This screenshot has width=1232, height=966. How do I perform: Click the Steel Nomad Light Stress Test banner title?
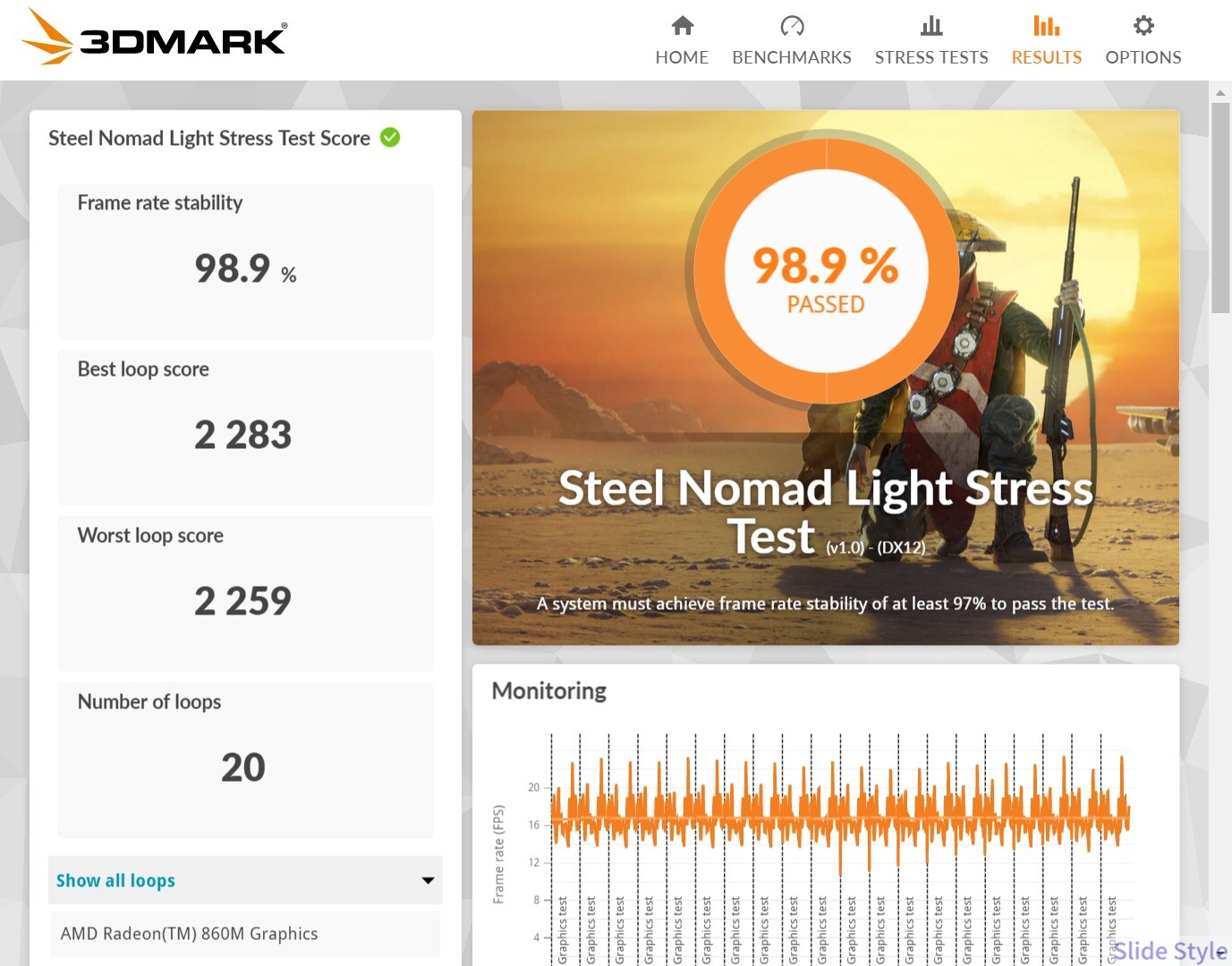(825, 513)
